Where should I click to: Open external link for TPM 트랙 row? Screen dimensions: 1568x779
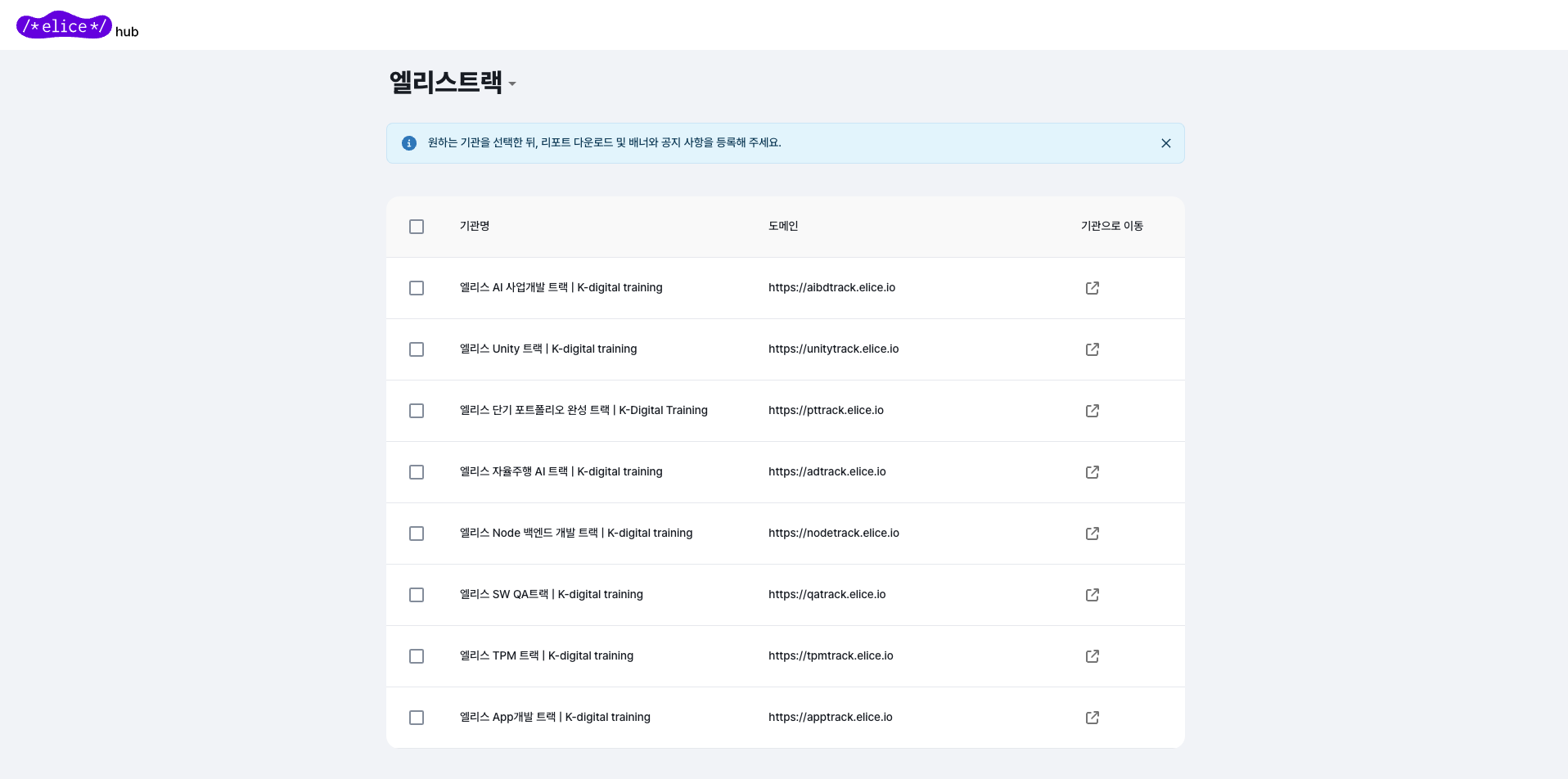point(1093,656)
